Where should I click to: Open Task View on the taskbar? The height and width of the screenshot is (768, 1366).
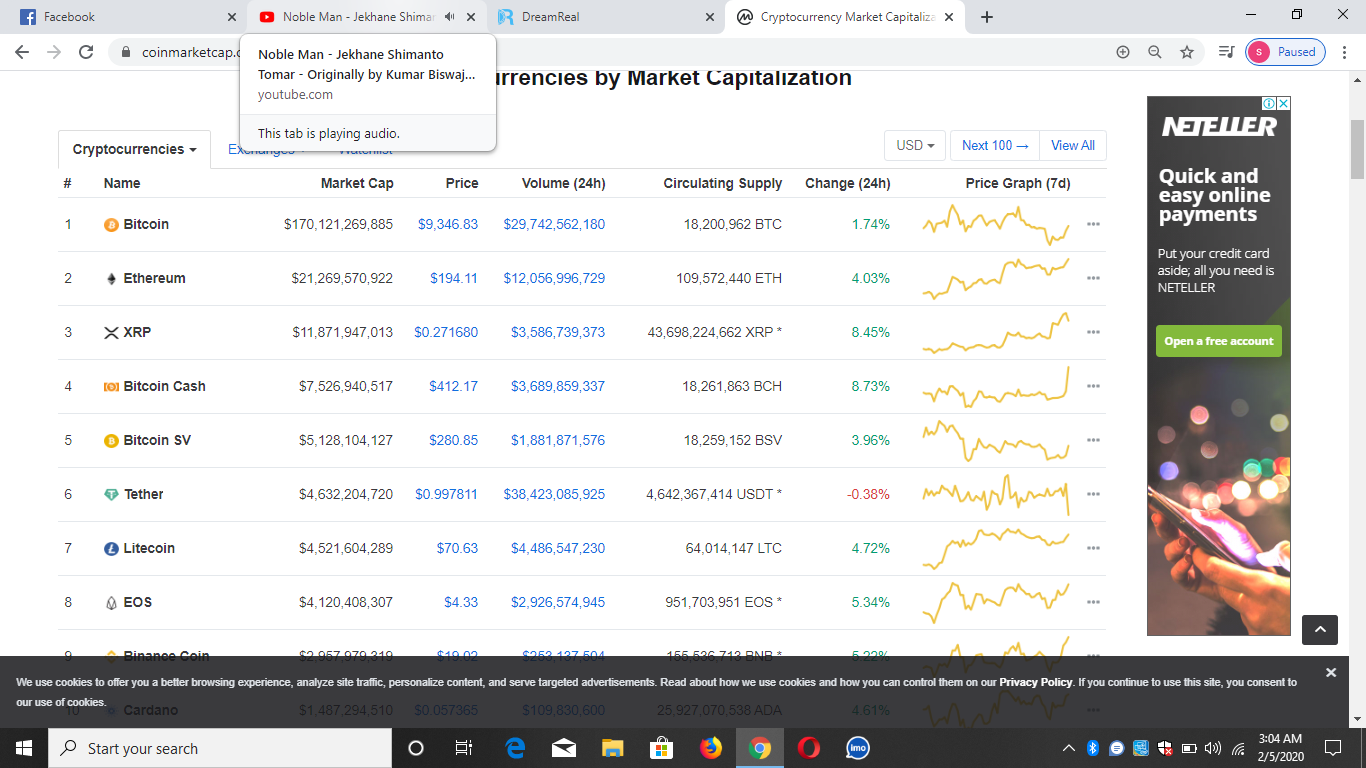[463, 748]
